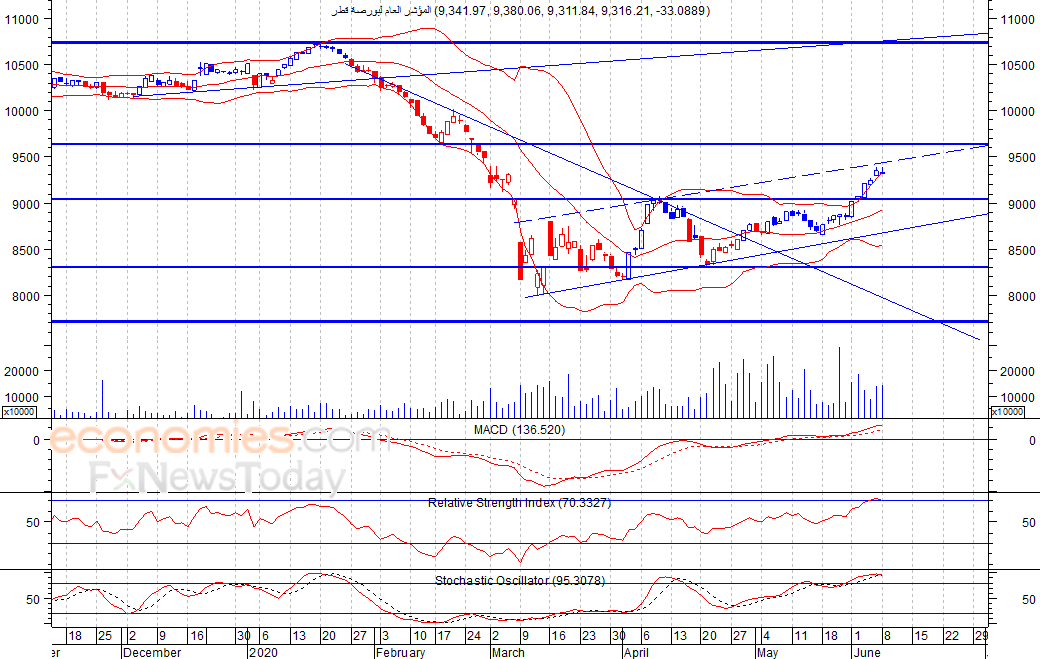Viewport: 1040px width, 659px height.
Task: Click the 0 value on left MACD axis
Action: 36,440
